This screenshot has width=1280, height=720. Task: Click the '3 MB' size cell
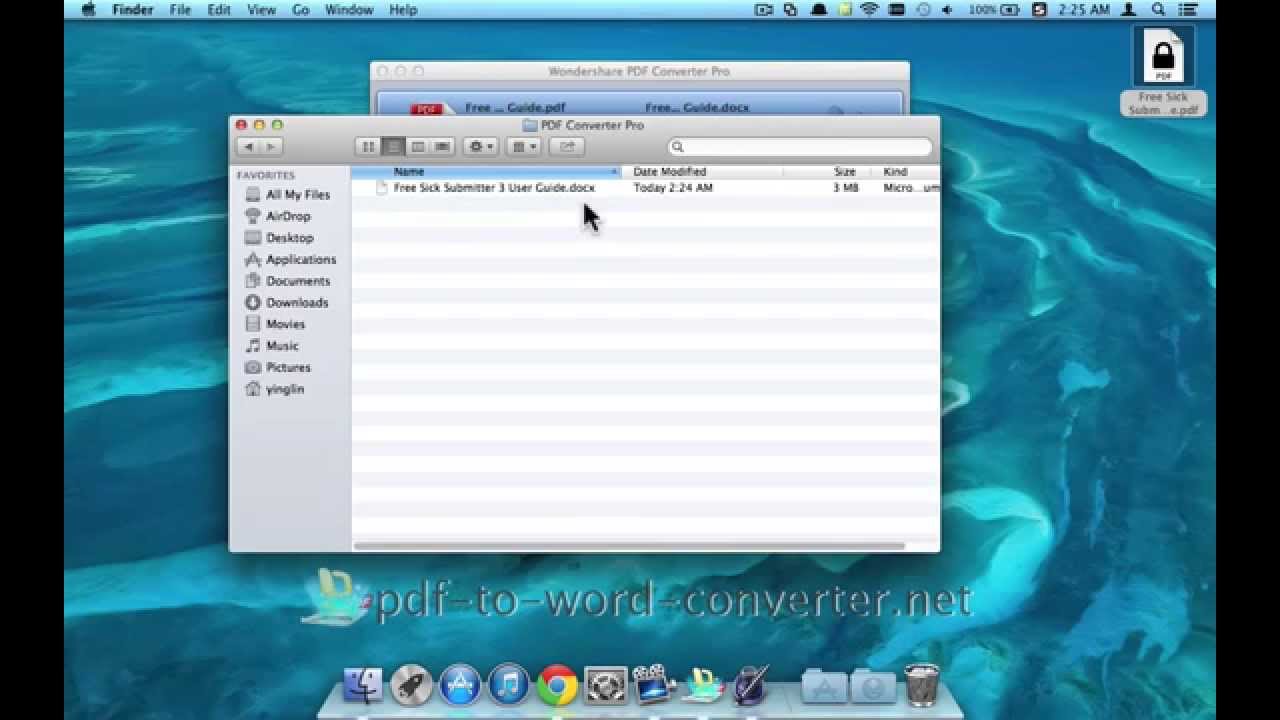pos(846,188)
